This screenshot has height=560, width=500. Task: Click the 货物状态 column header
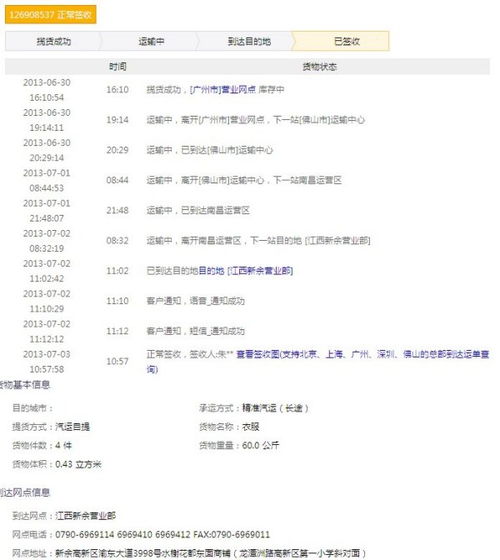click(x=320, y=67)
